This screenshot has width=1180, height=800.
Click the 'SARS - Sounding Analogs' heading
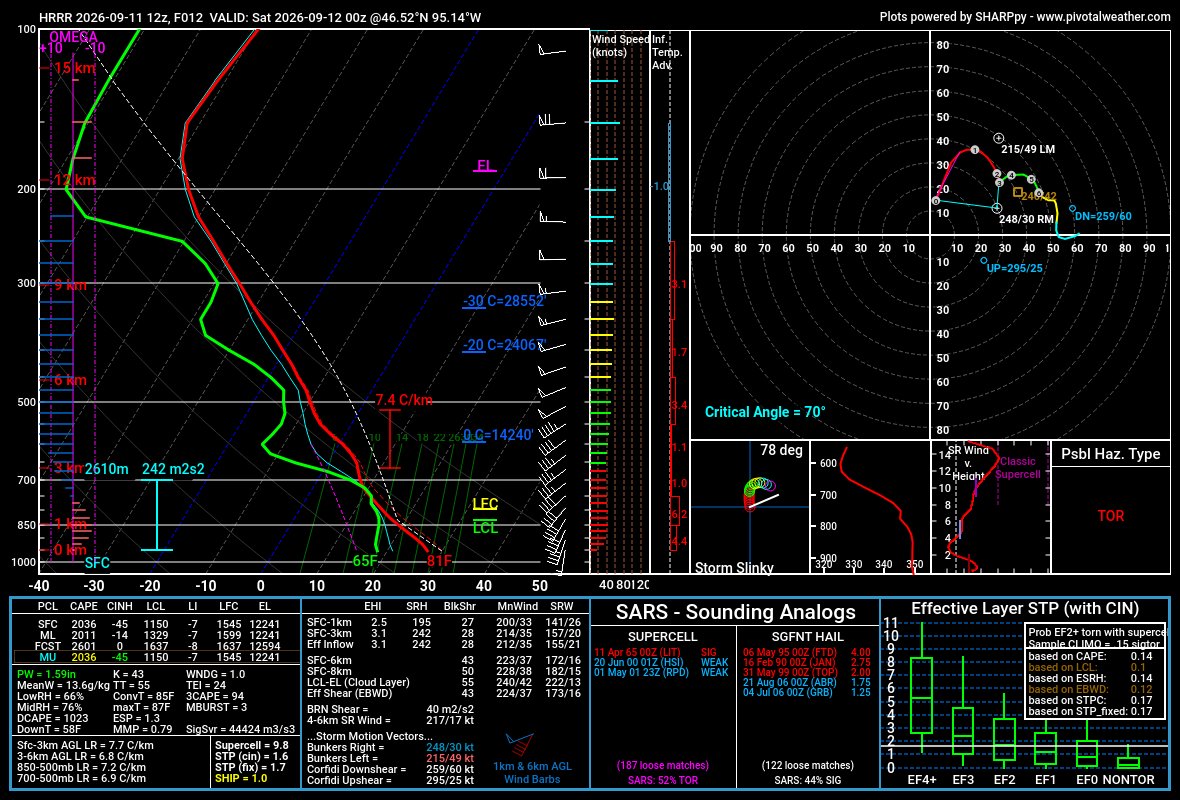pos(735,612)
